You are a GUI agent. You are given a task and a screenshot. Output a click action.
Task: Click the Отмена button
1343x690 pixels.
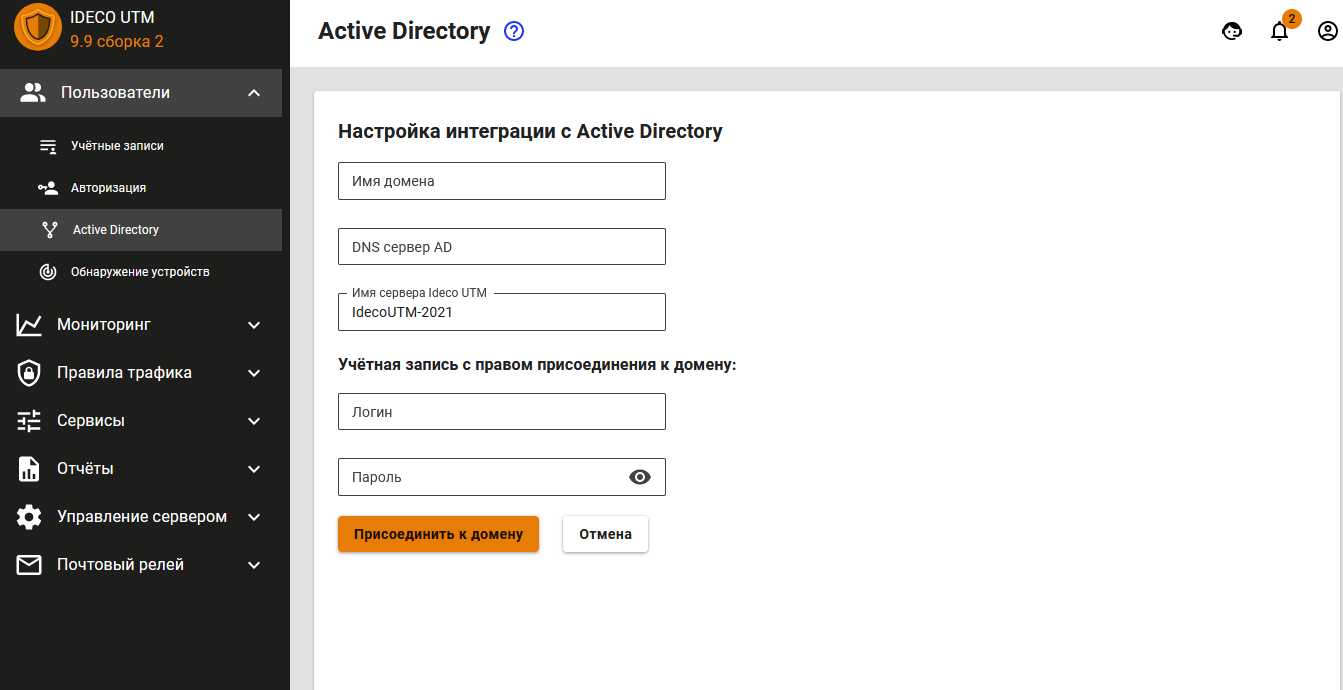point(605,534)
